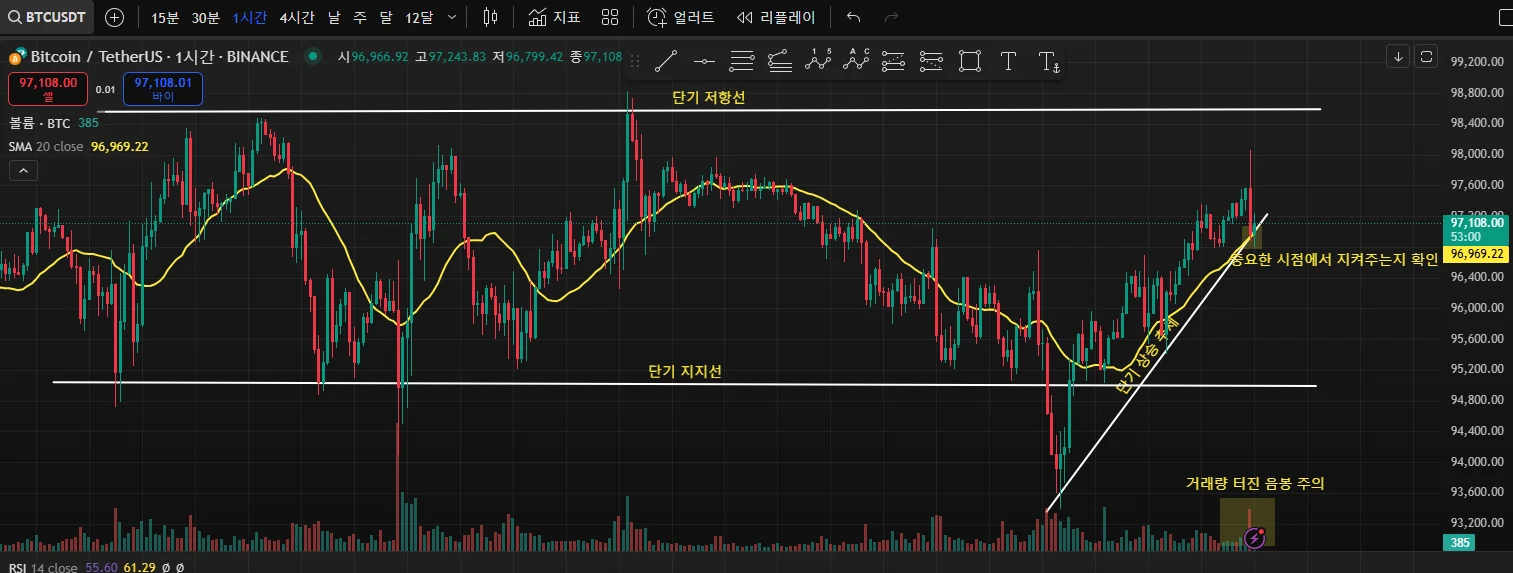Click the 시96,966.92 open value
The width and height of the screenshot is (1513, 573).
(373, 56)
